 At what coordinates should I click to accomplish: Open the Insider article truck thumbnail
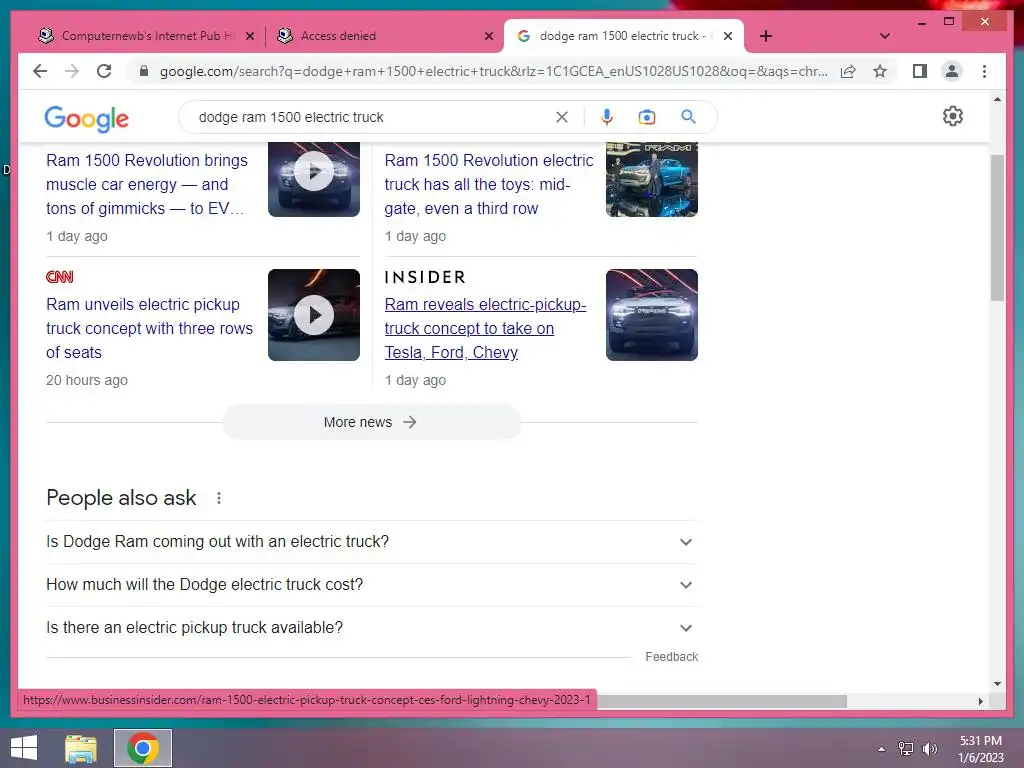coord(652,315)
